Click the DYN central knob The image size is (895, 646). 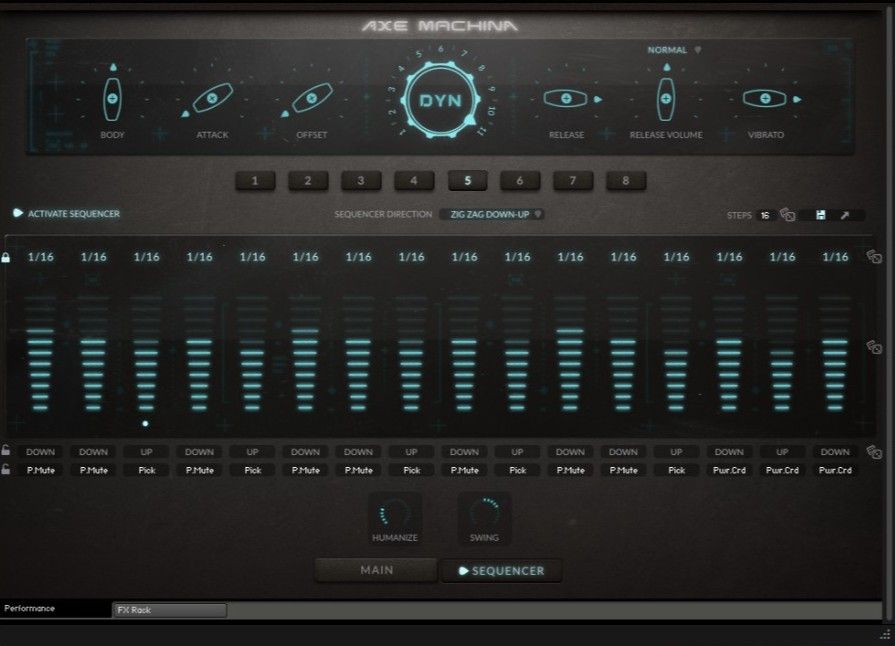[440, 101]
